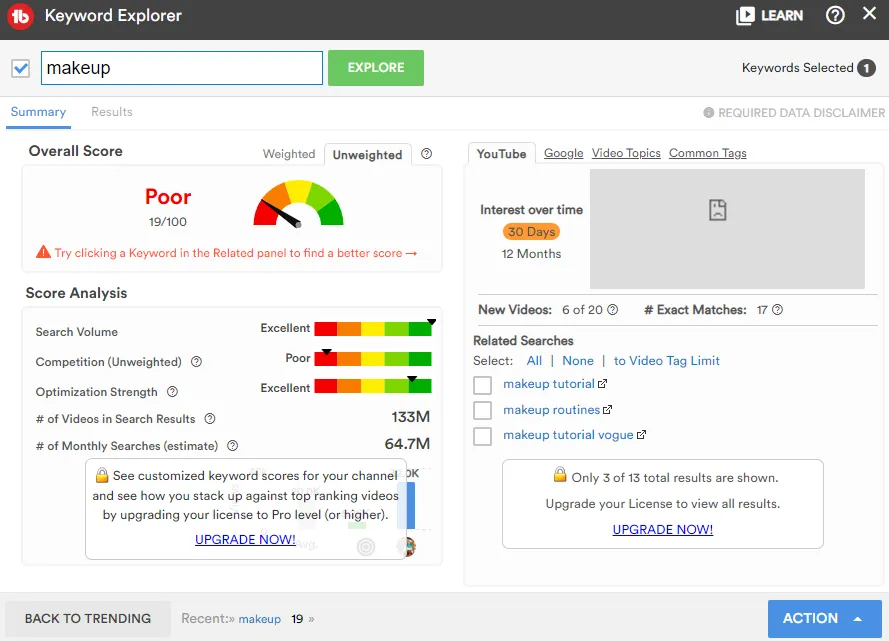Close the Keyword Explorer window
This screenshot has height=641, width=889.
coord(869,14)
